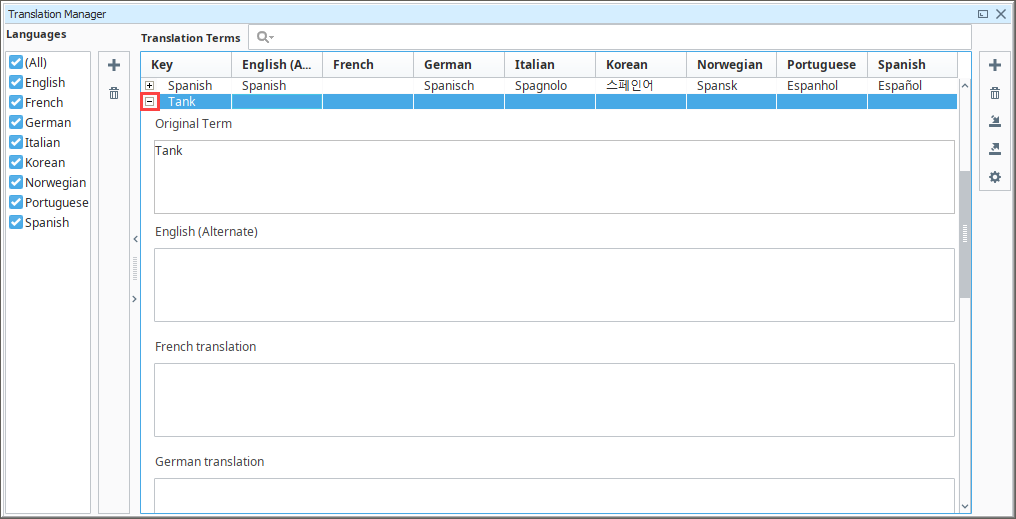Viewport: 1016px width, 519px height.
Task: Click the German column header
Action: coord(459,65)
